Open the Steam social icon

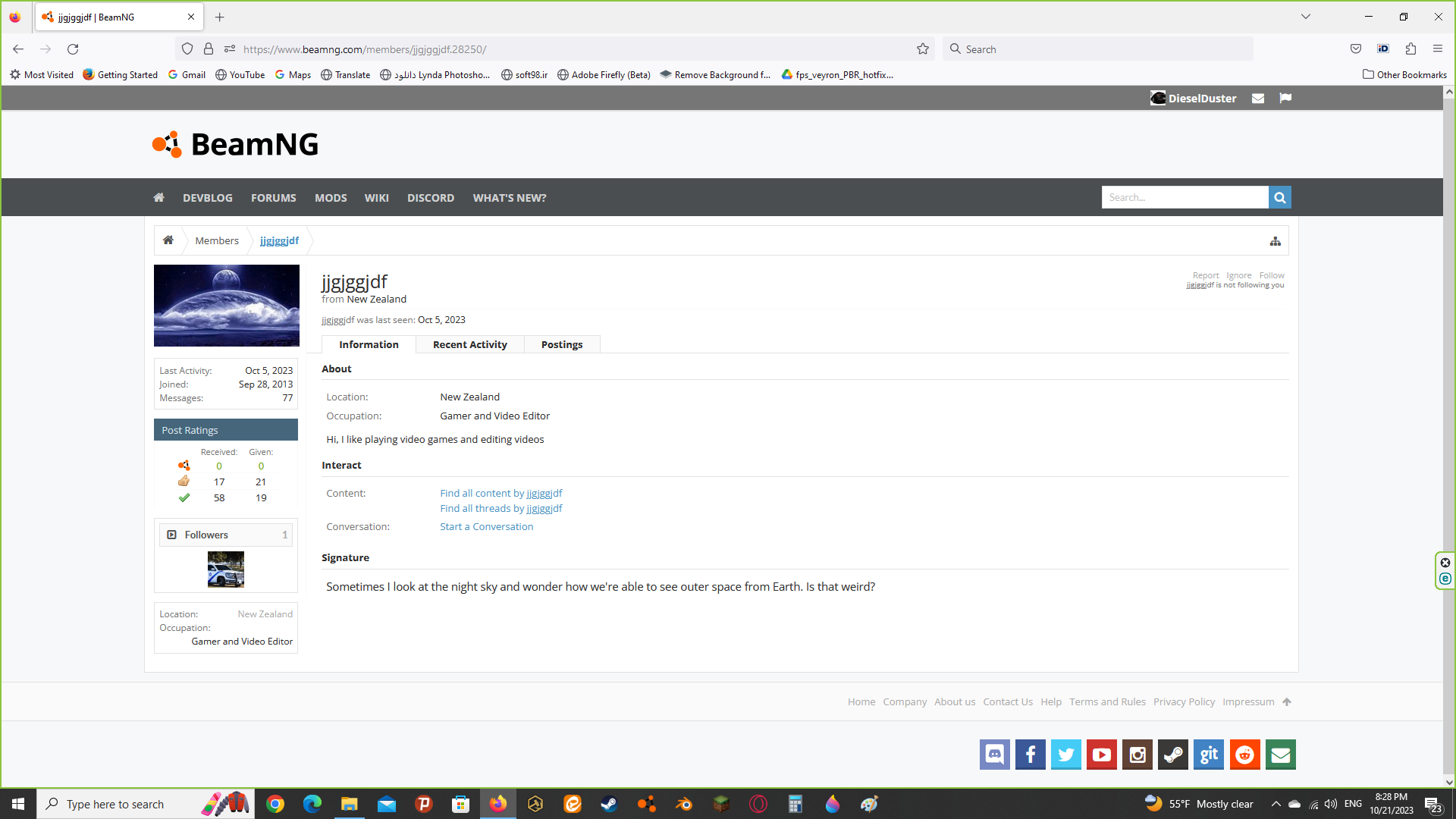(1173, 755)
